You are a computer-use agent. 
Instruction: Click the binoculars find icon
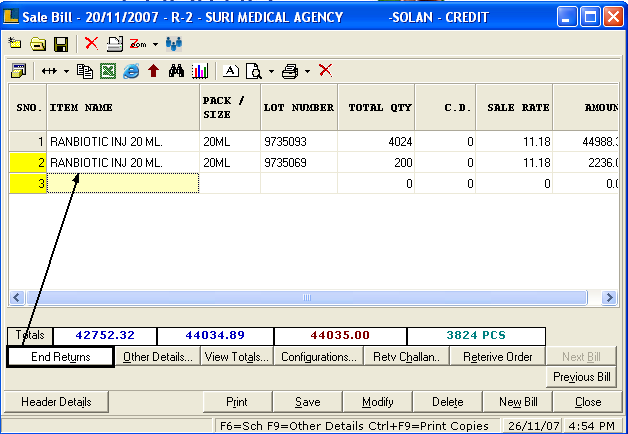(x=176, y=71)
